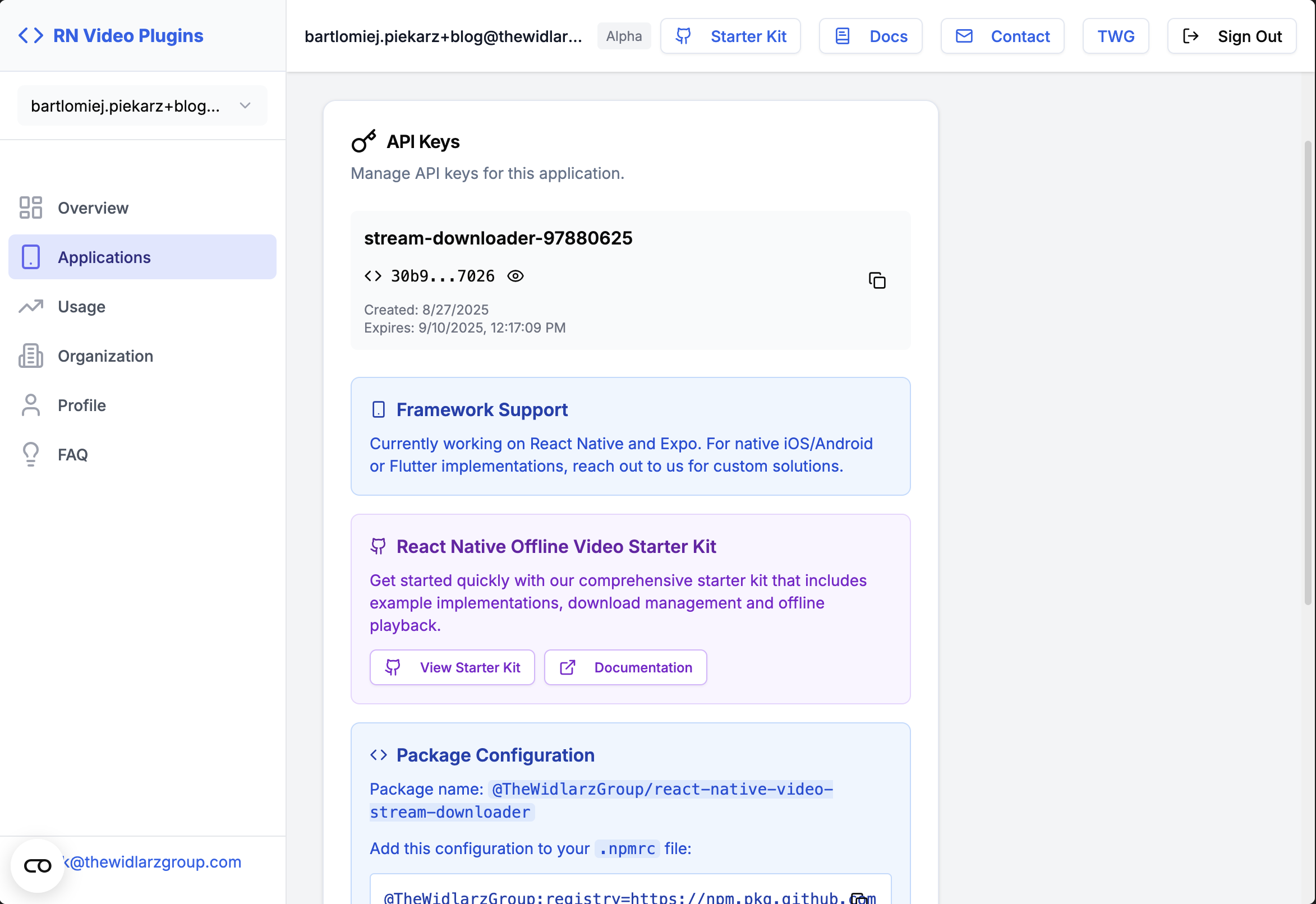
Task: Click the Created: 8/27/2025 text
Action: (426, 310)
